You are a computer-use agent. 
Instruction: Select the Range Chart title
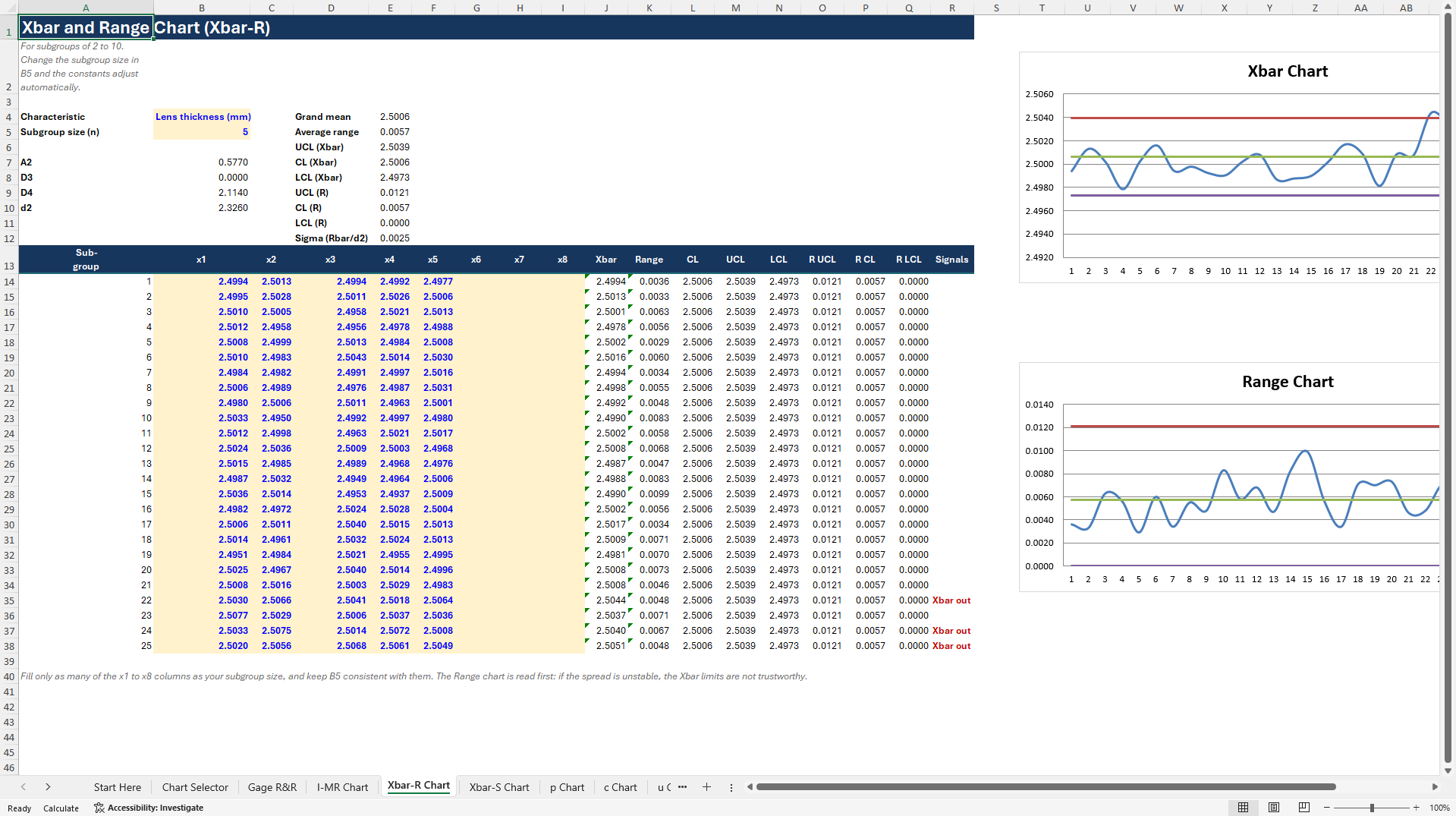pos(1288,382)
